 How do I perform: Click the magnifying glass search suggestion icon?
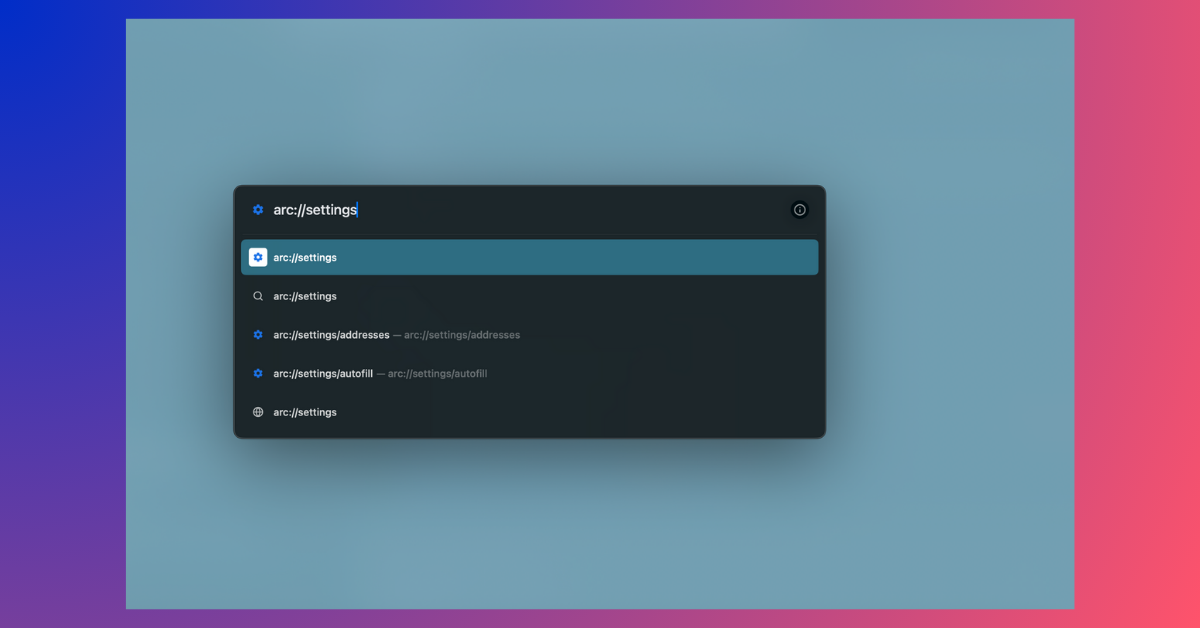click(x=258, y=296)
